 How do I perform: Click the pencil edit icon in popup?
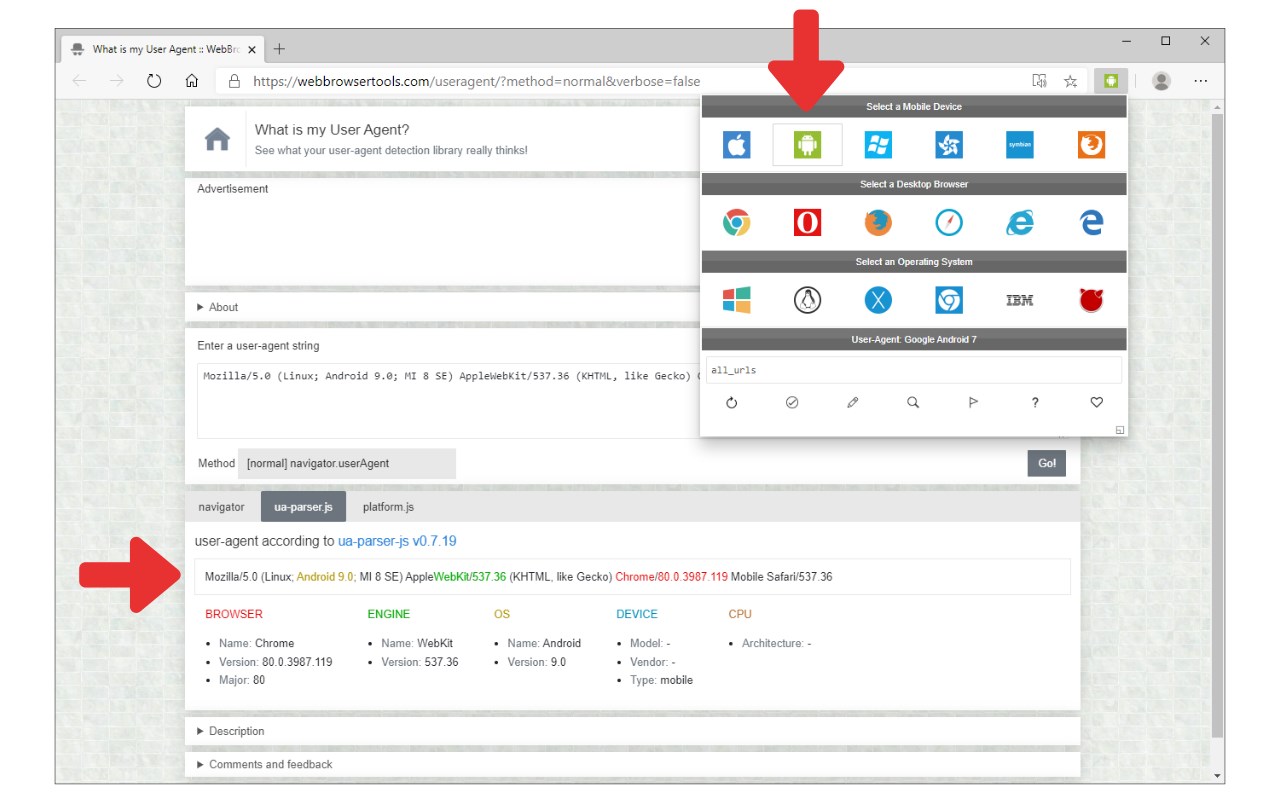[x=853, y=402]
